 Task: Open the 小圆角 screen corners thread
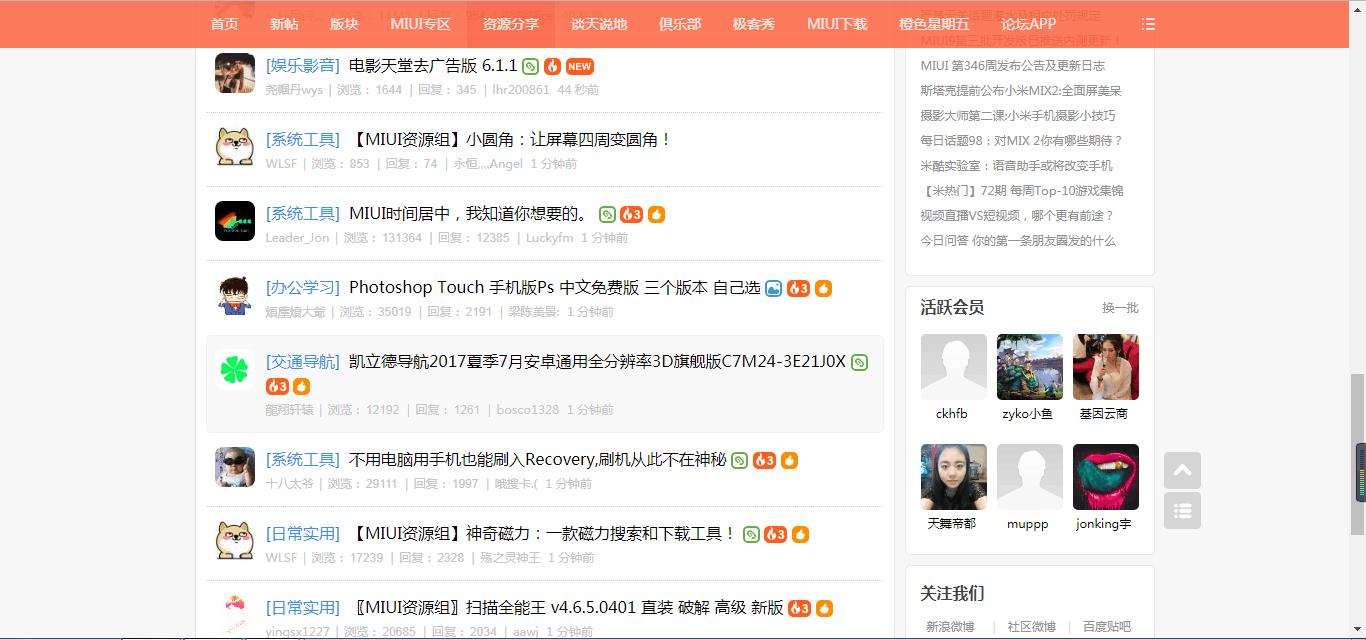(510, 139)
